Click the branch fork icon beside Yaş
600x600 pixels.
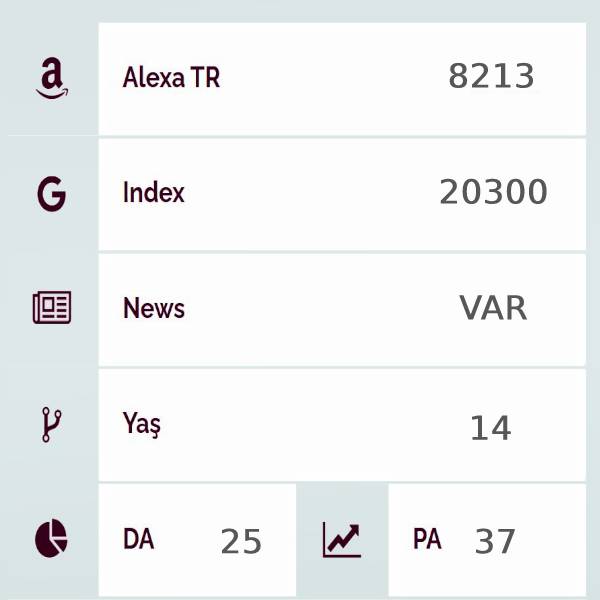(x=51, y=424)
